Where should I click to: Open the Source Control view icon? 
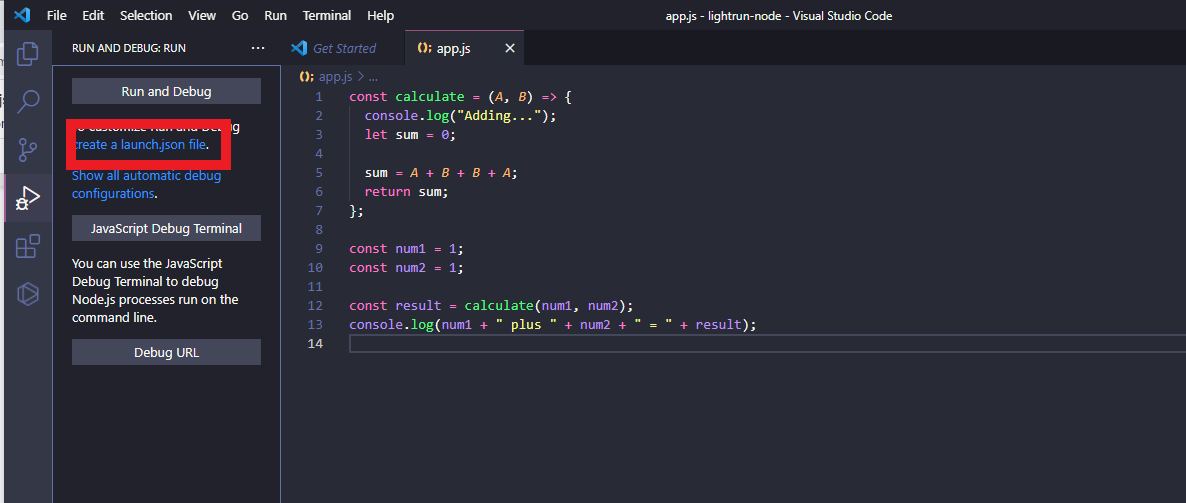pyautogui.click(x=28, y=150)
